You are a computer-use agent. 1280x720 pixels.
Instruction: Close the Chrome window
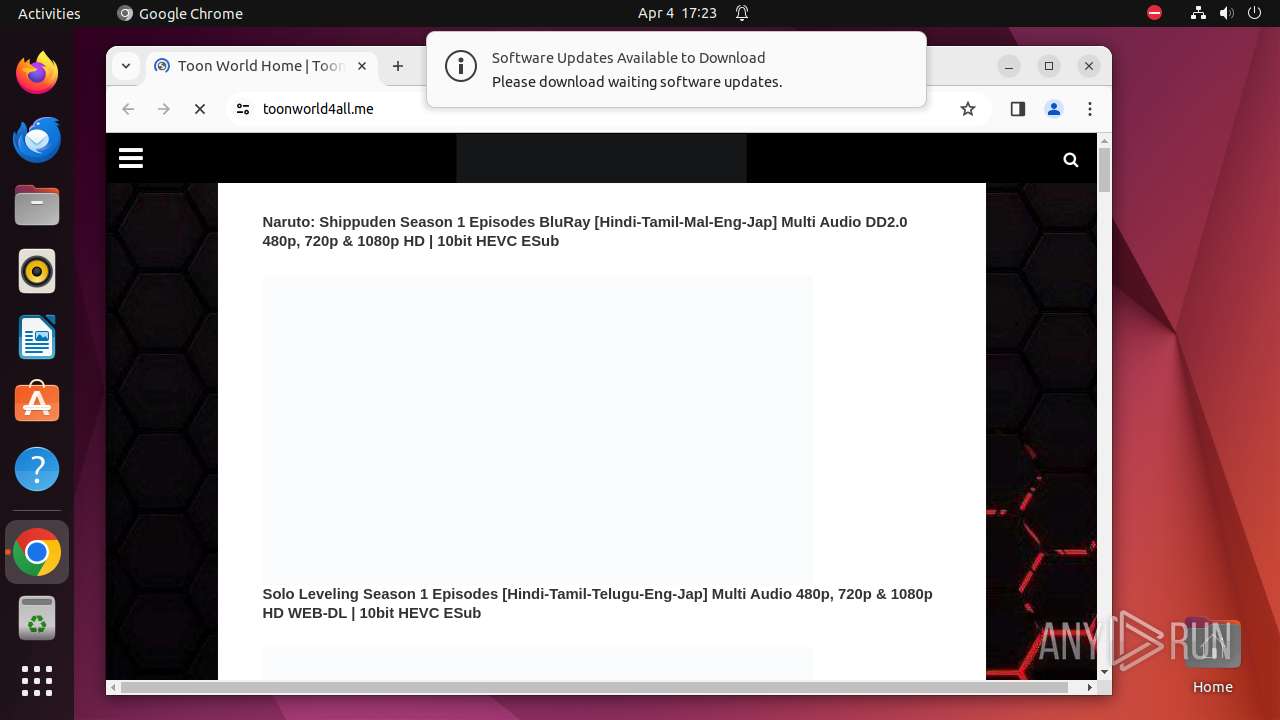1089,66
